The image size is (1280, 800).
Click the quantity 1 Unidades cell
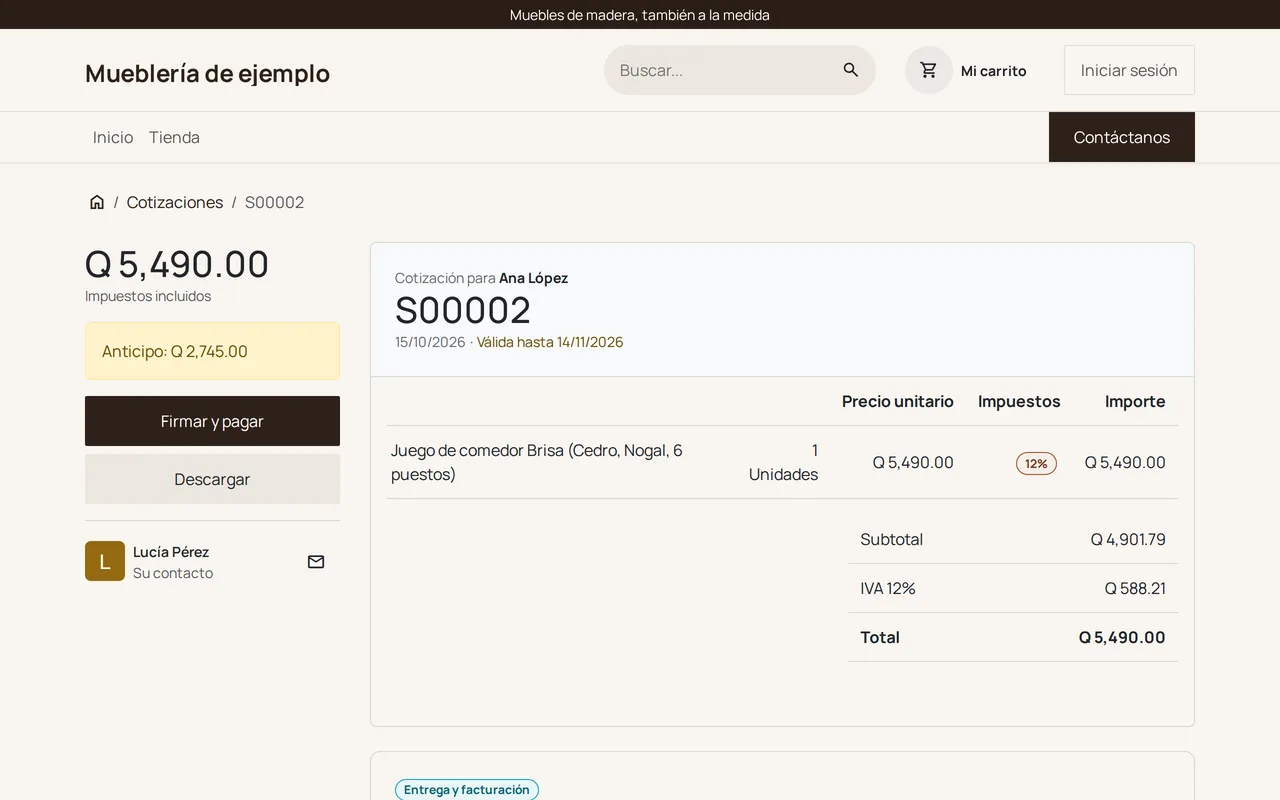coord(783,462)
